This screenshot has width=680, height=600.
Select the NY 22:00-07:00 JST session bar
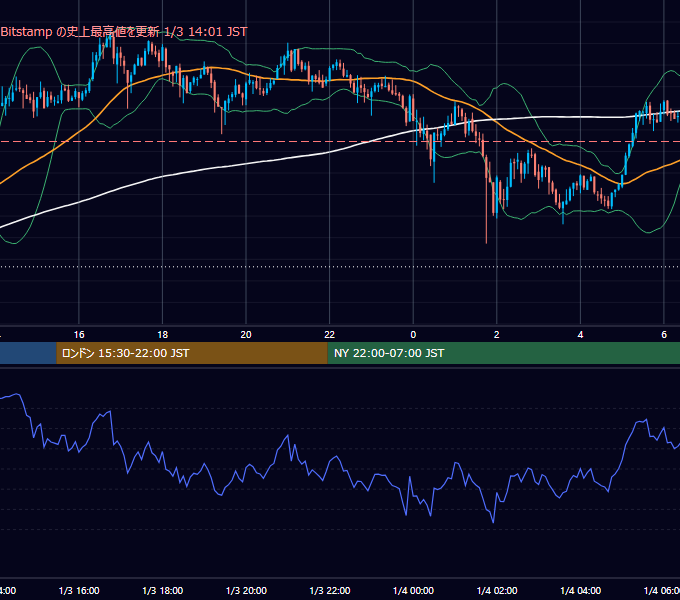503,353
